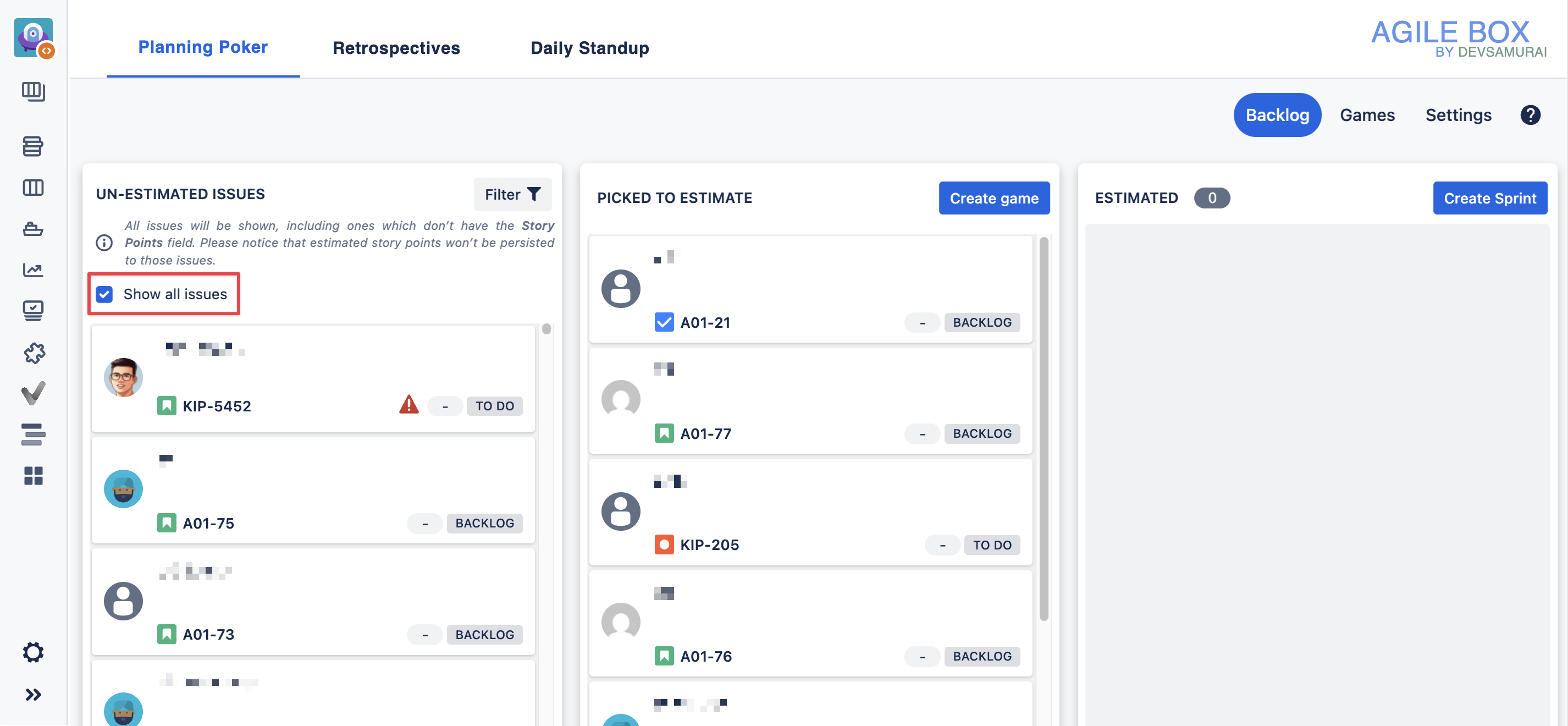Switch to the Retrospectives tab
Image resolution: width=1568 pixels, height=726 pixels.
(396, 47)
